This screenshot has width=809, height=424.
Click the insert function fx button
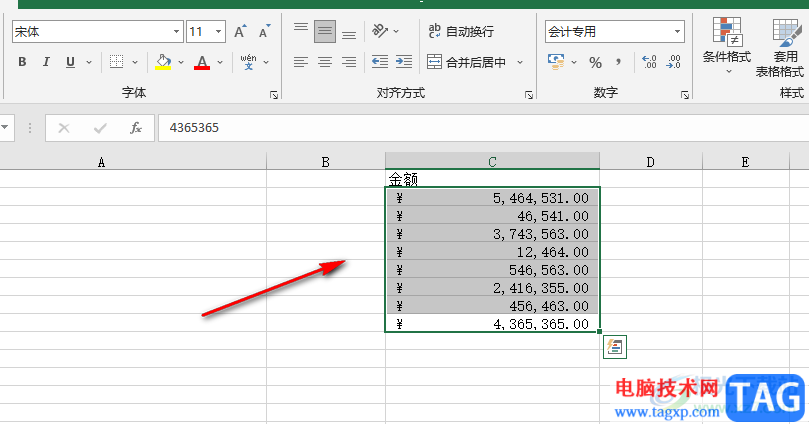pos(136,128)
